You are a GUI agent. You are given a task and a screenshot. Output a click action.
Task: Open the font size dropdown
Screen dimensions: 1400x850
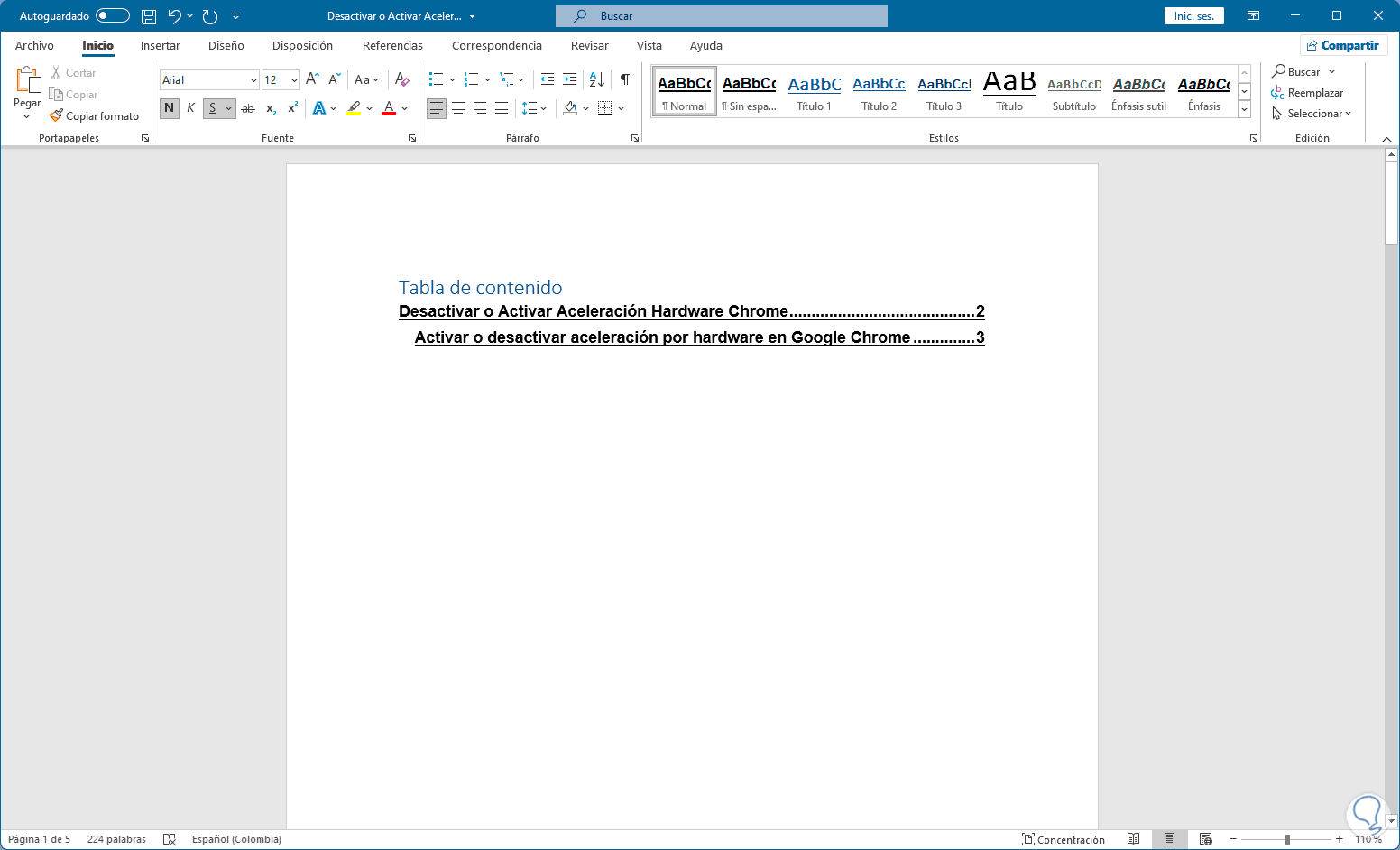294,80
